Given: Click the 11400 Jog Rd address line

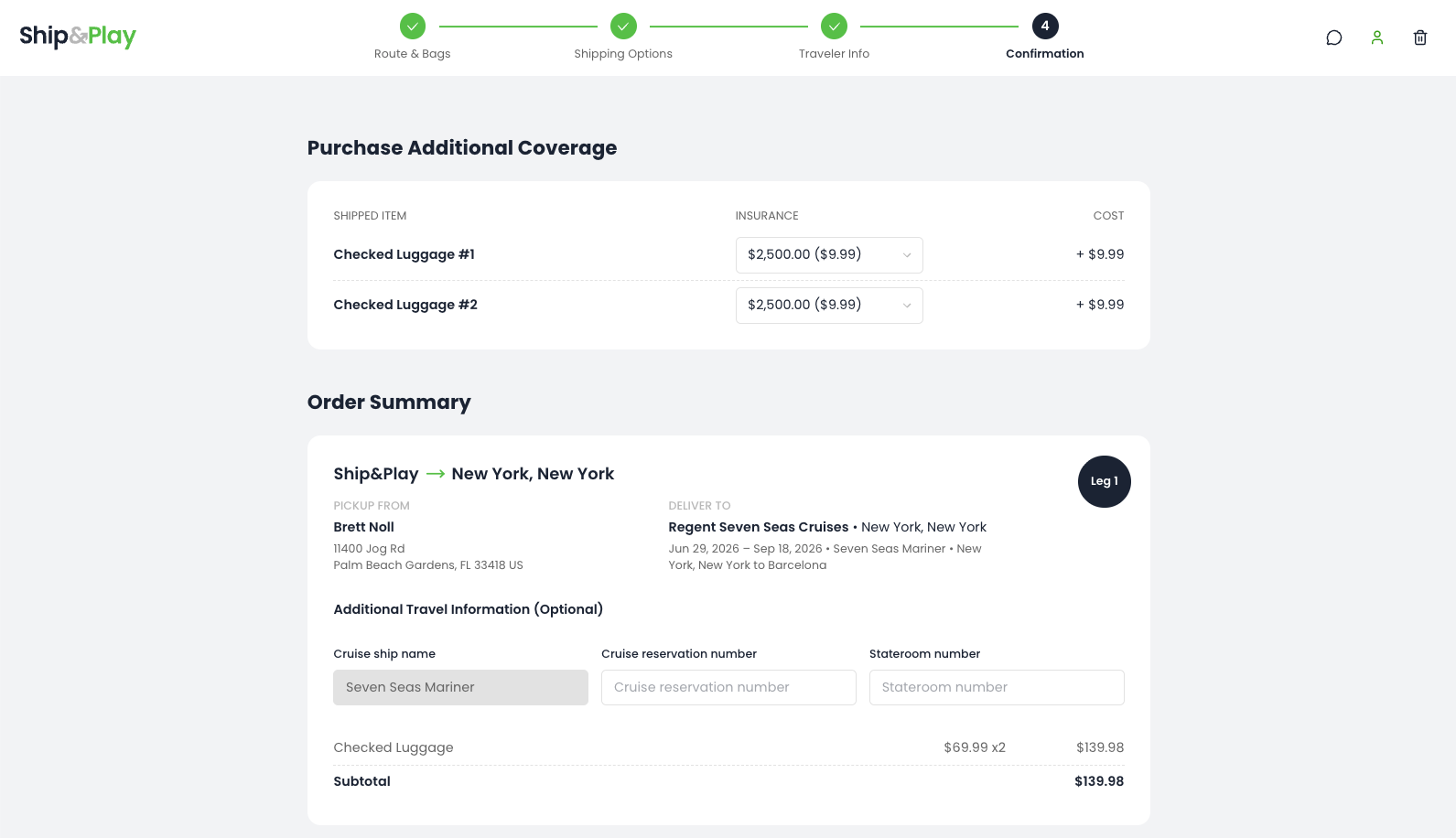Looking at the screenshot, I should (x=369, y=549).
